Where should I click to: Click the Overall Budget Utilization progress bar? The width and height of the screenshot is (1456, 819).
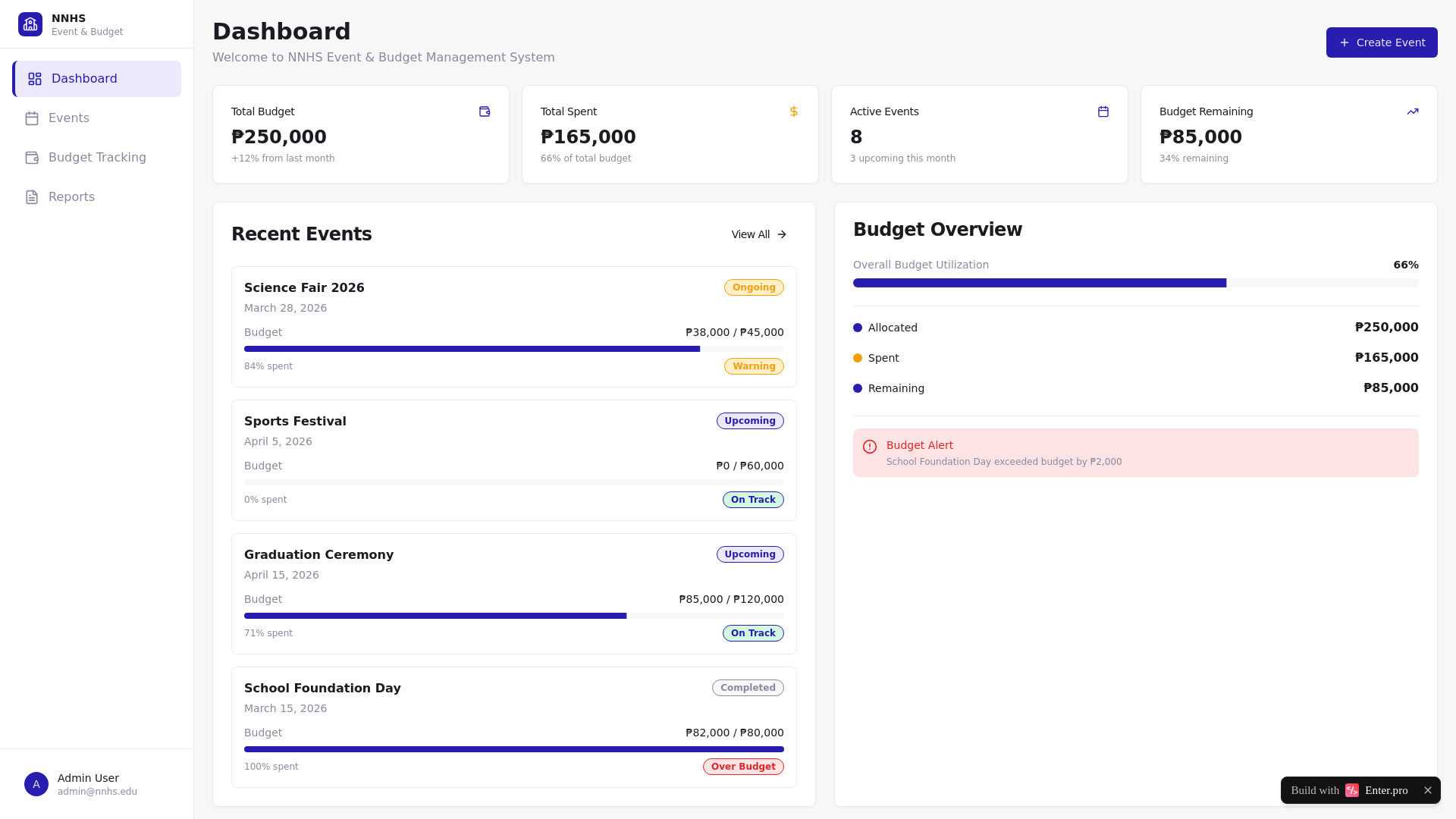pyautogui.click(x=1135, y=283)
